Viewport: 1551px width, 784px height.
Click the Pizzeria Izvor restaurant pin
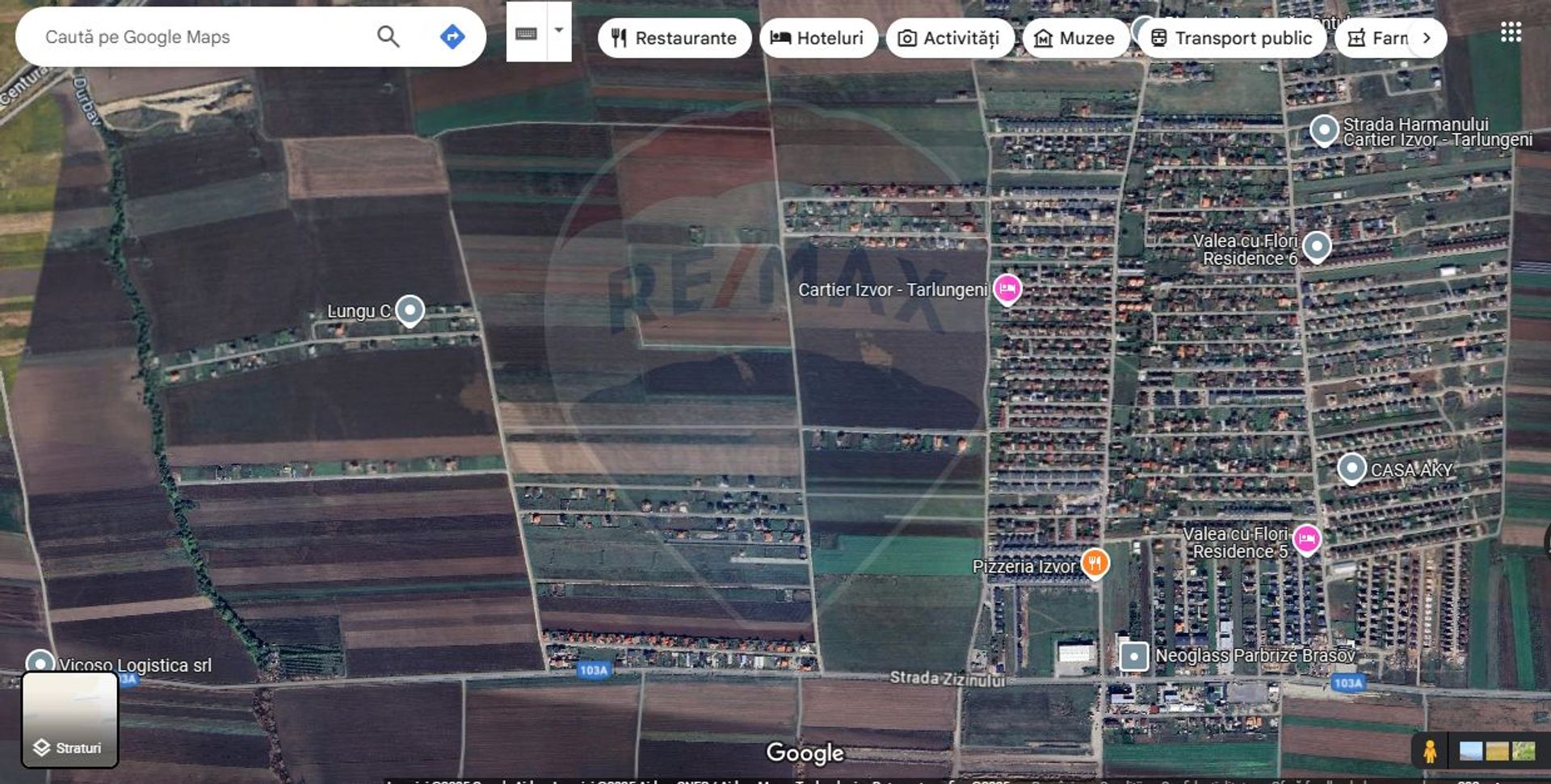click(1095, 563)
